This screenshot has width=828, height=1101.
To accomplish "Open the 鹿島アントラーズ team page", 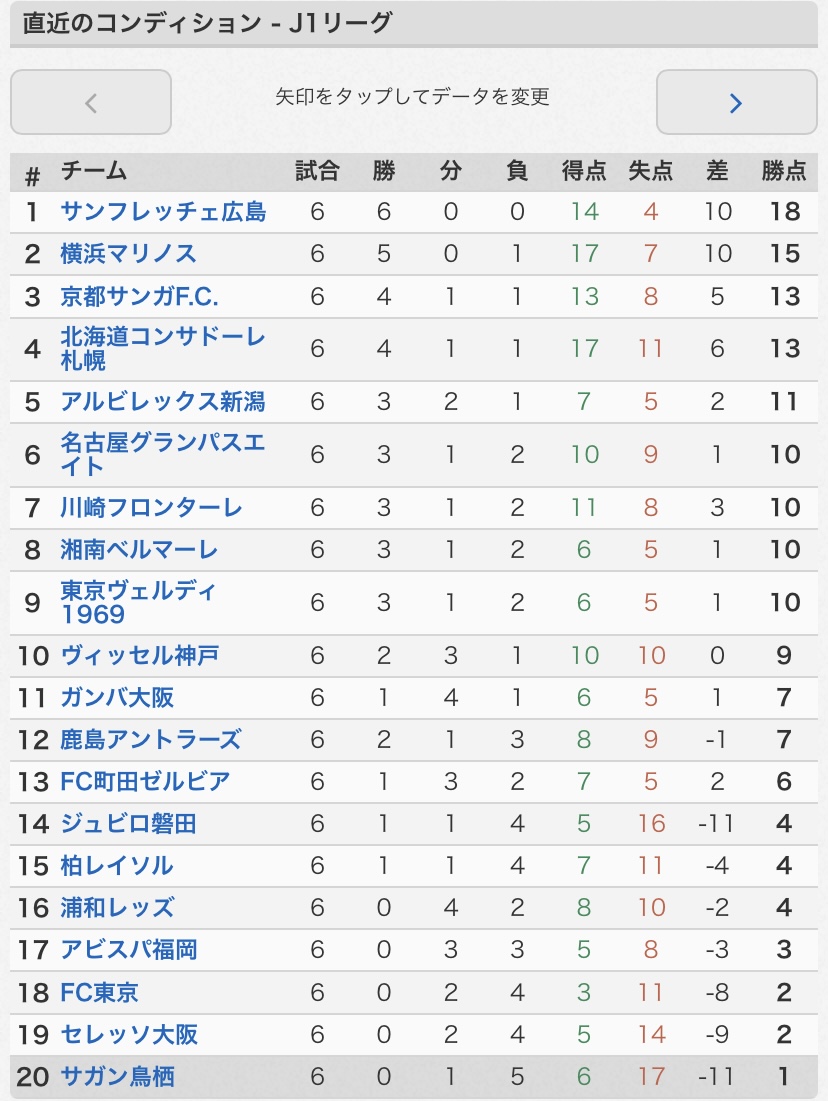I will [x=151, y=740].
